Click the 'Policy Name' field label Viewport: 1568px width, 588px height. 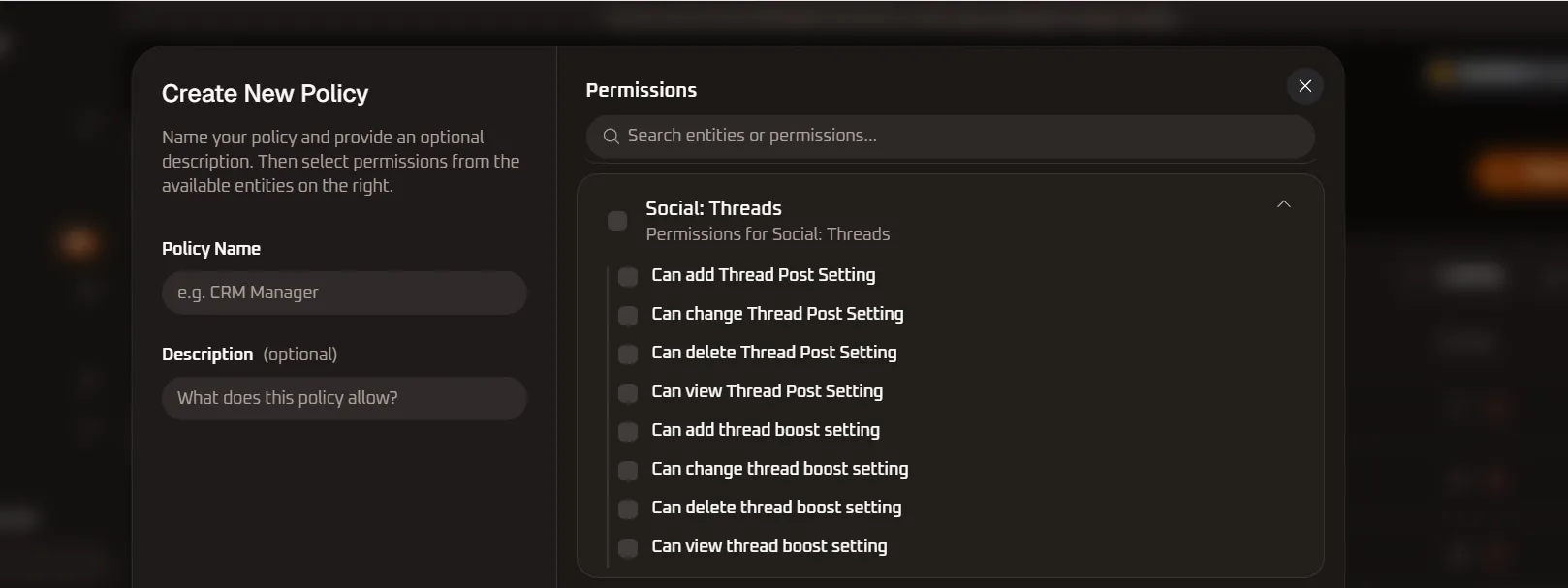pos(210,249)
